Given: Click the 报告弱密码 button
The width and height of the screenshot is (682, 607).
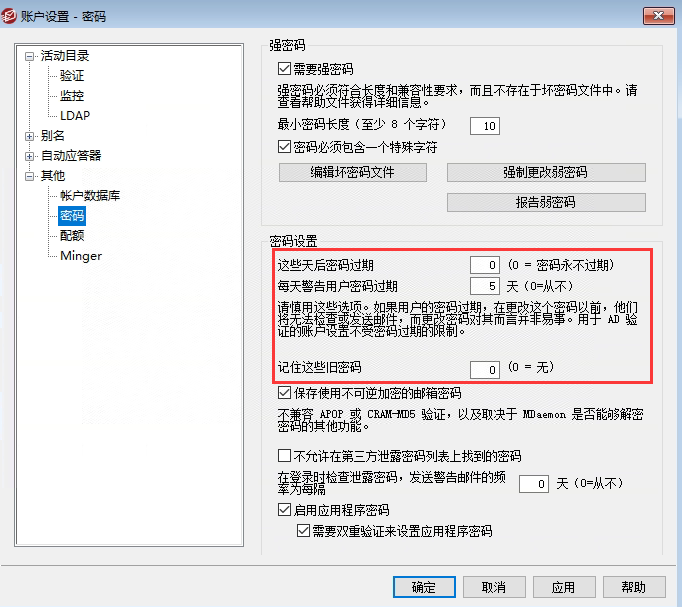Looking at the screenshot, I should tap(546, 203).
